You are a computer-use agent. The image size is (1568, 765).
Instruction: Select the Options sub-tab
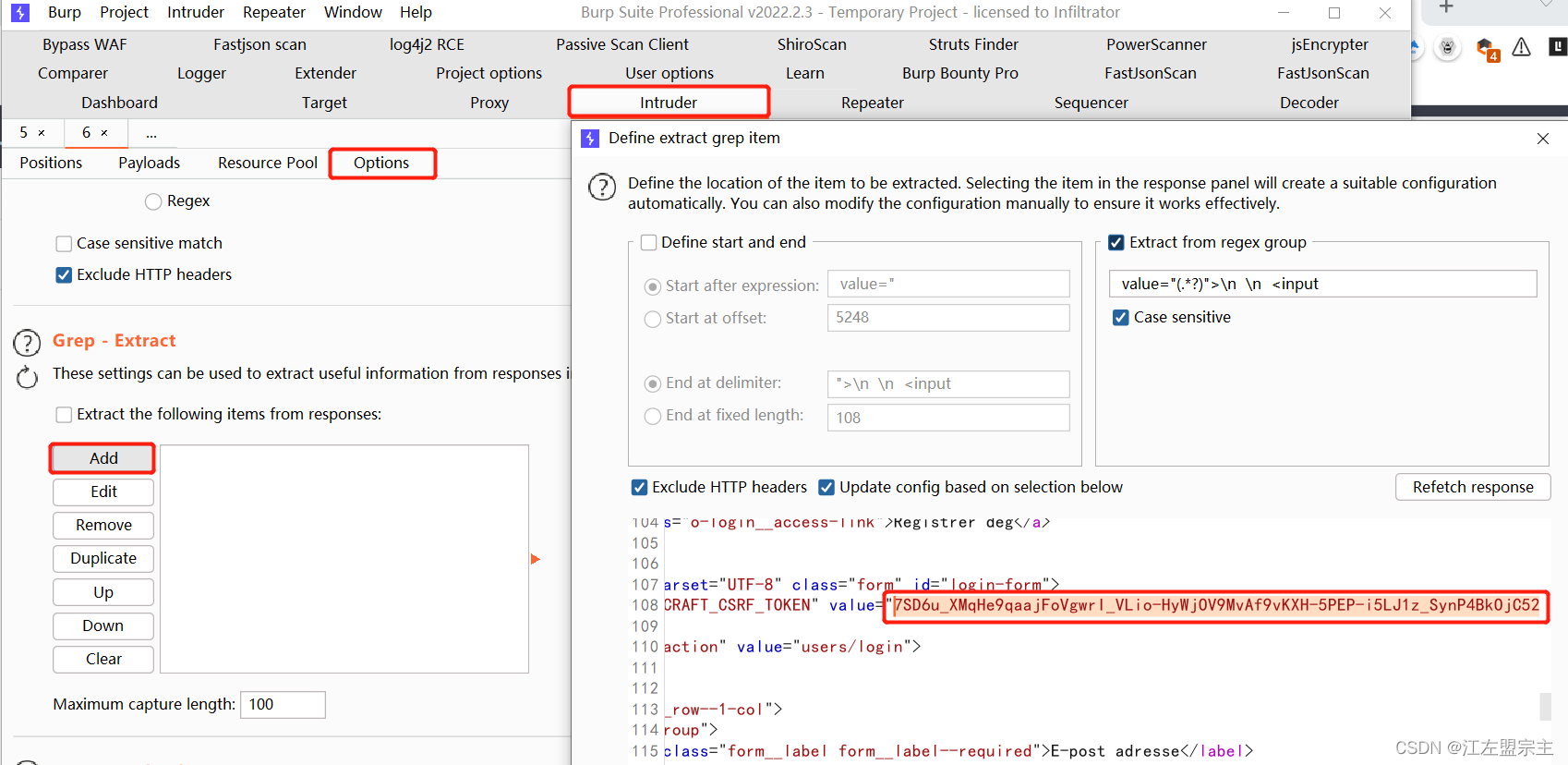click(x=381, y=163)
